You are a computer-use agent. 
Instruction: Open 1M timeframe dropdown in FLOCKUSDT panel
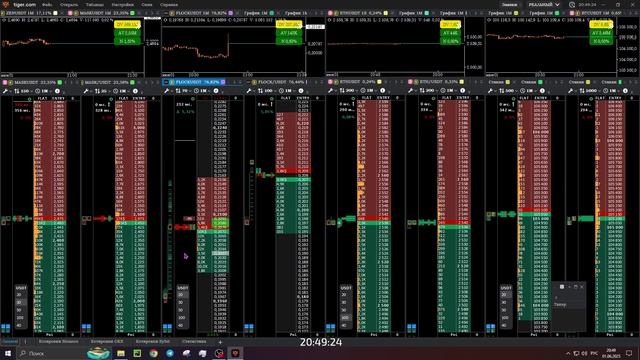(x=202, y=91)
